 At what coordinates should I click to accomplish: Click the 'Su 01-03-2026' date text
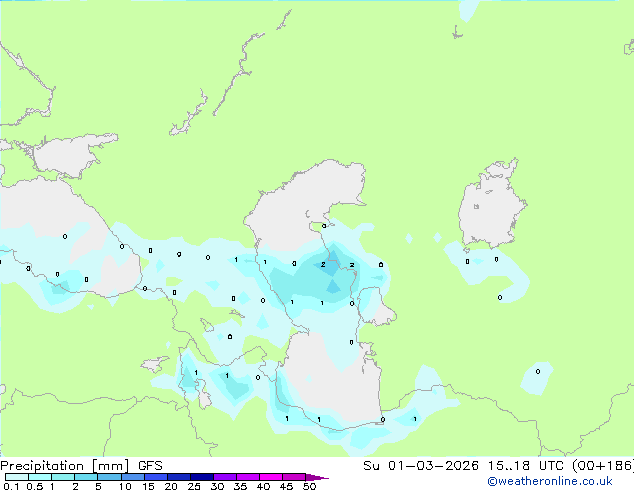(421, 466)
